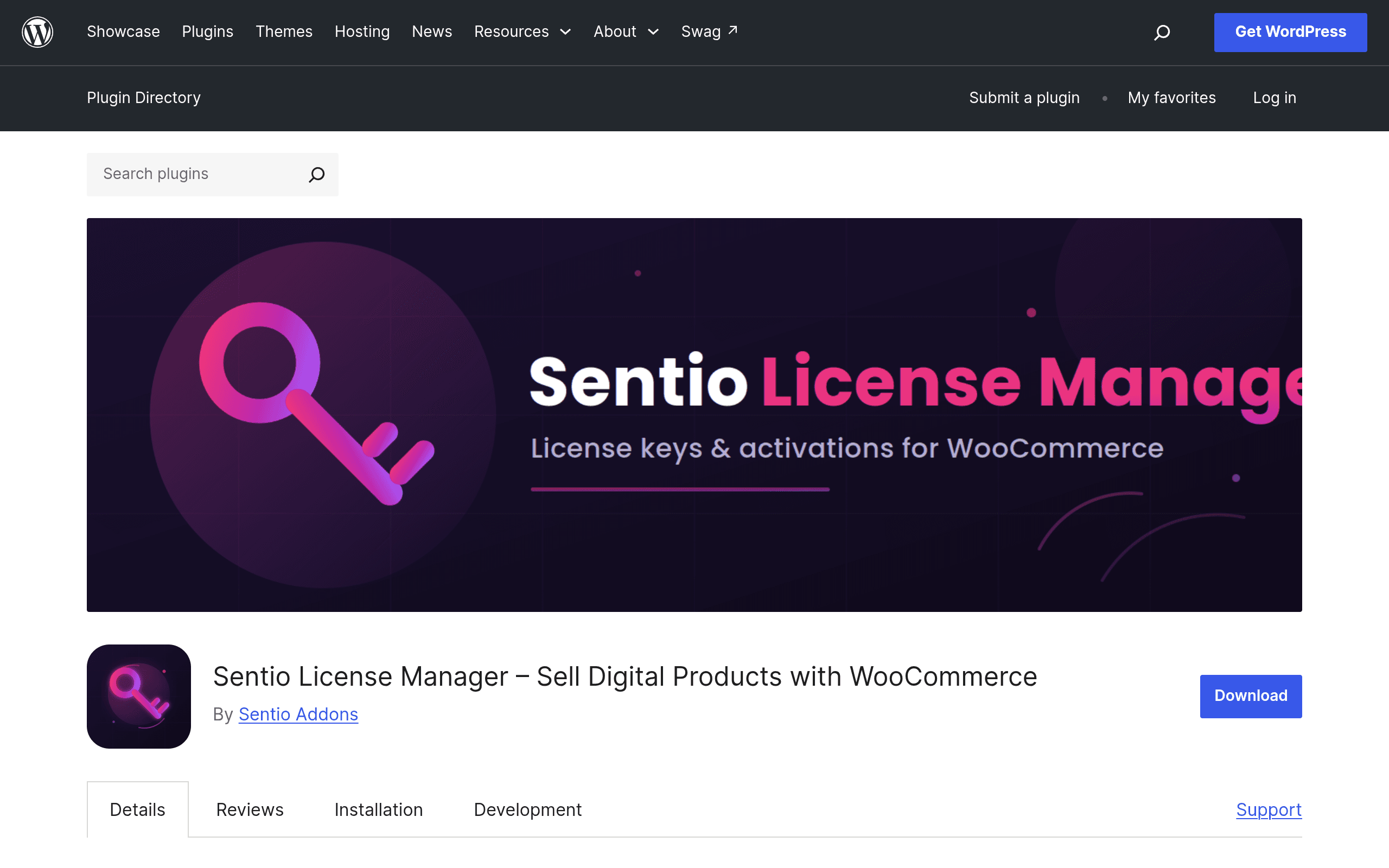Open the Hosting menu item
Image resolution: width=1389 pixels, height=868 pixels.
point(362,32)
